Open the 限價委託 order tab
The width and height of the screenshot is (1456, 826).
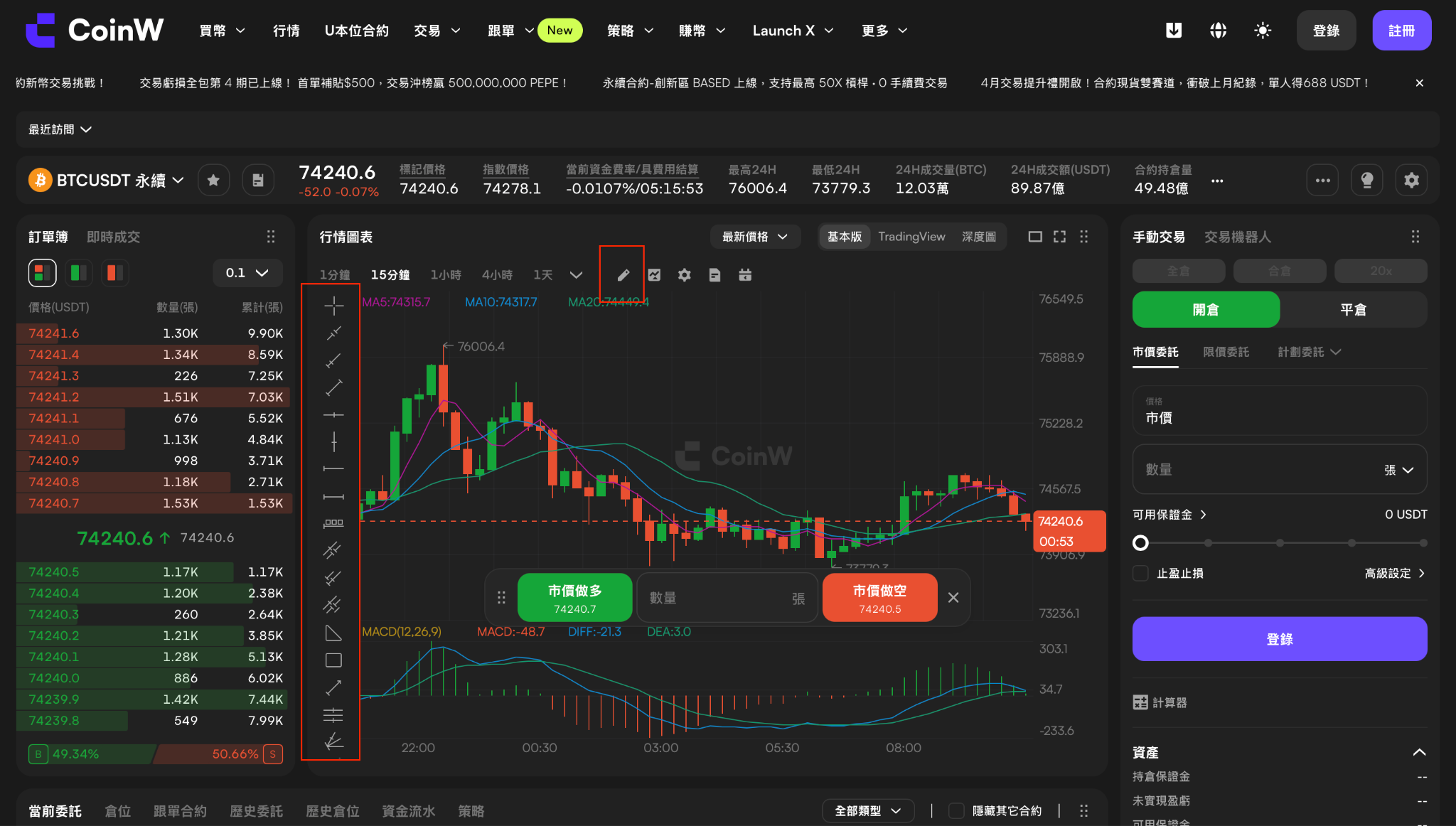[1226, 352]
